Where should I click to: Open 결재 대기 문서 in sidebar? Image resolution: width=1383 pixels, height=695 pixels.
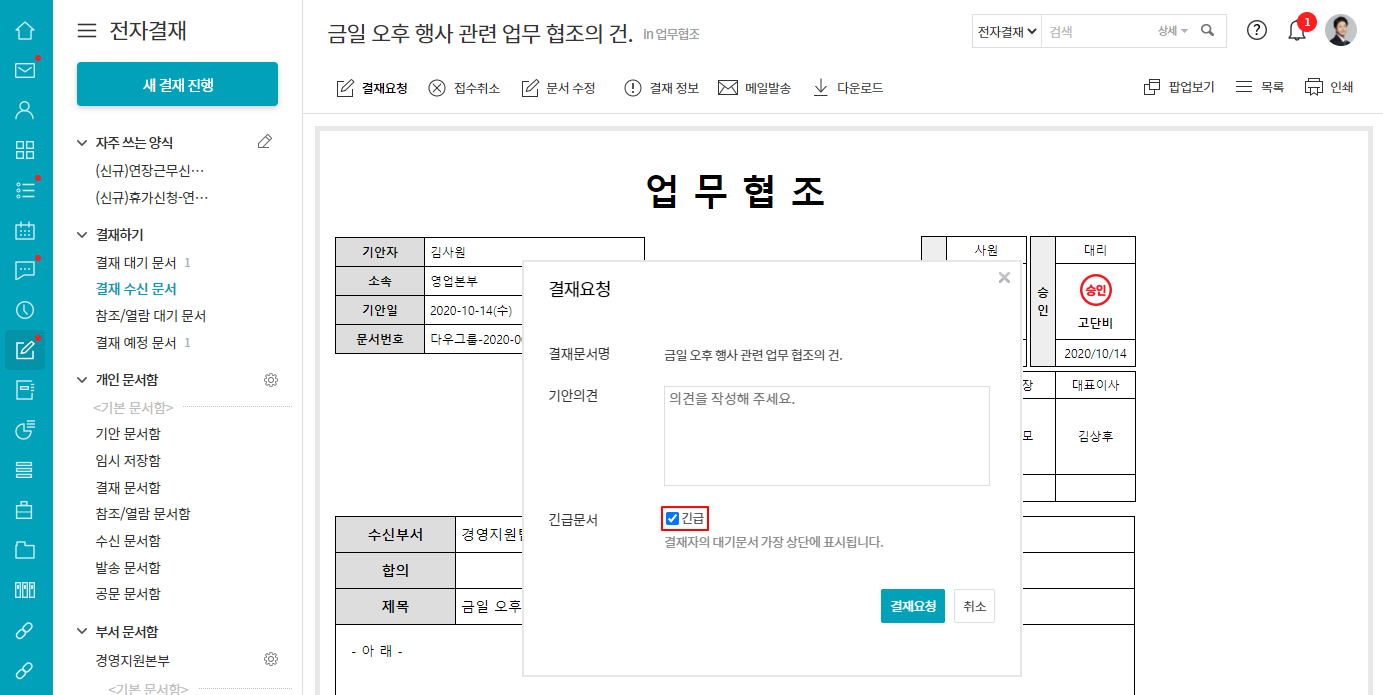pos(135,262)
